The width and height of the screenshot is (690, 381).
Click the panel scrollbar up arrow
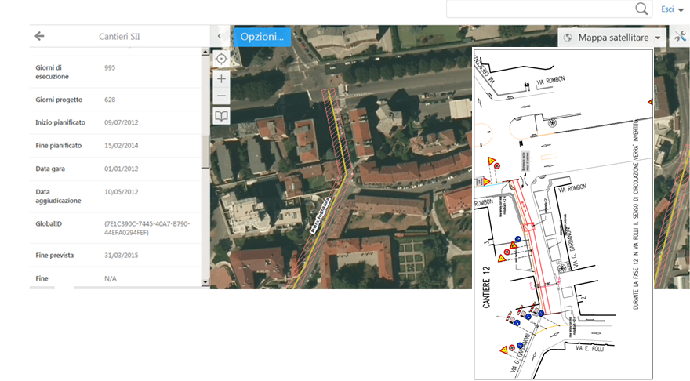205,52
